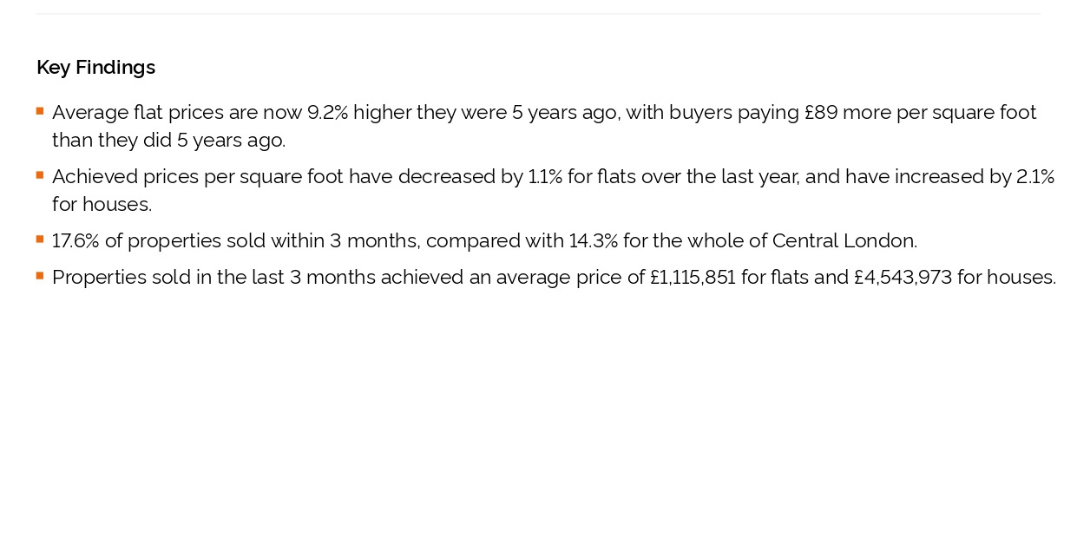Screen dimensions: 1080x540
Task: Click the £1,115,851 flat price
Action: tap(693, 278)
